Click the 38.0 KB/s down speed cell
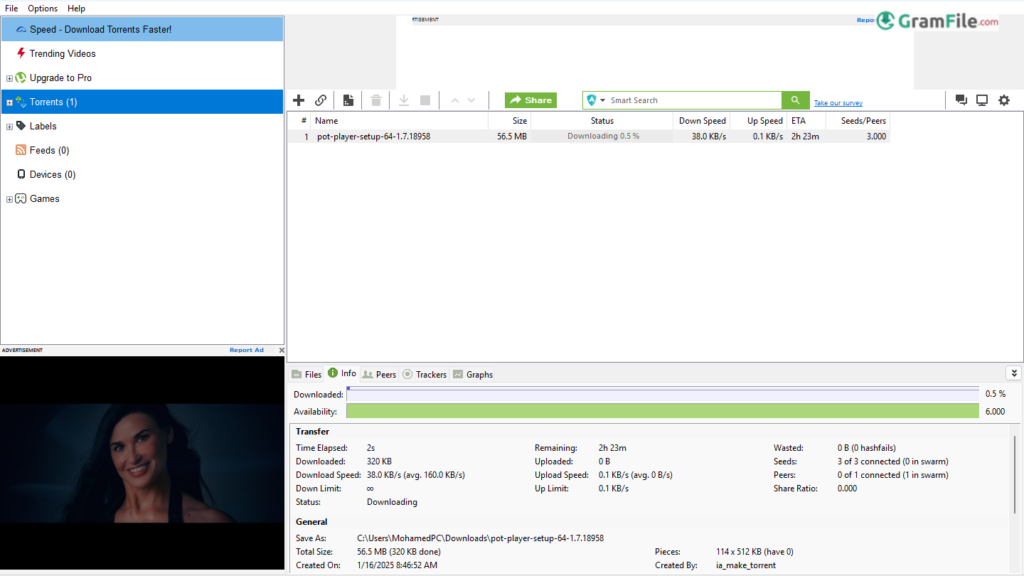The width and height of the screenshot is (1024, 576). [x=709, y=136]
